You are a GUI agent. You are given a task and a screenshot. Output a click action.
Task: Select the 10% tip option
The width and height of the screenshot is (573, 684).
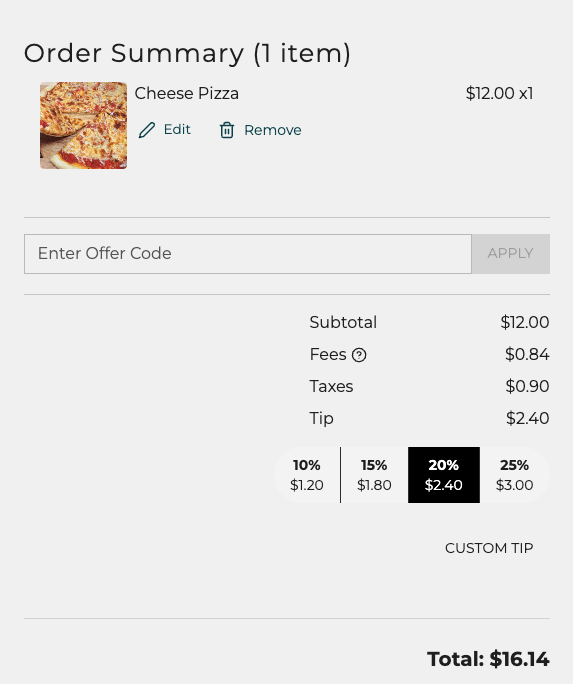307,475
